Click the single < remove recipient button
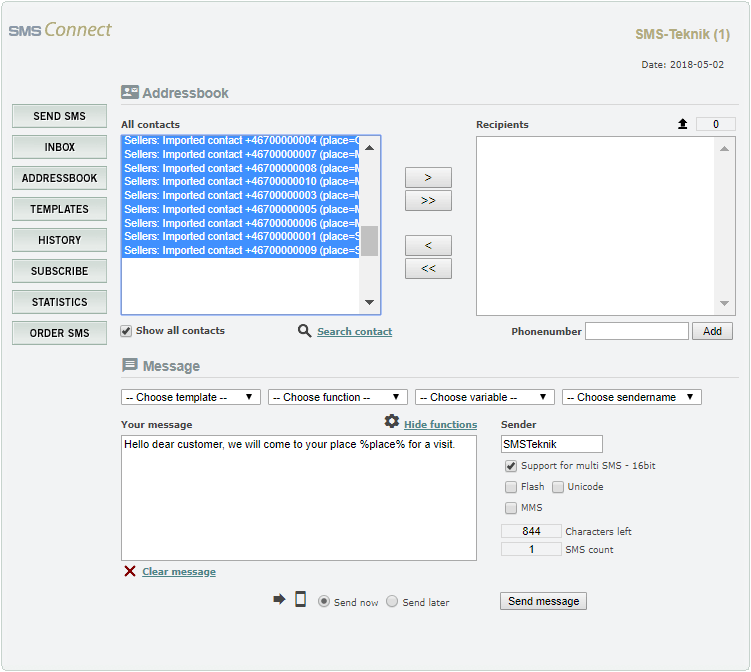This screenshot has height=672, width=751. [x=428, y=246]
